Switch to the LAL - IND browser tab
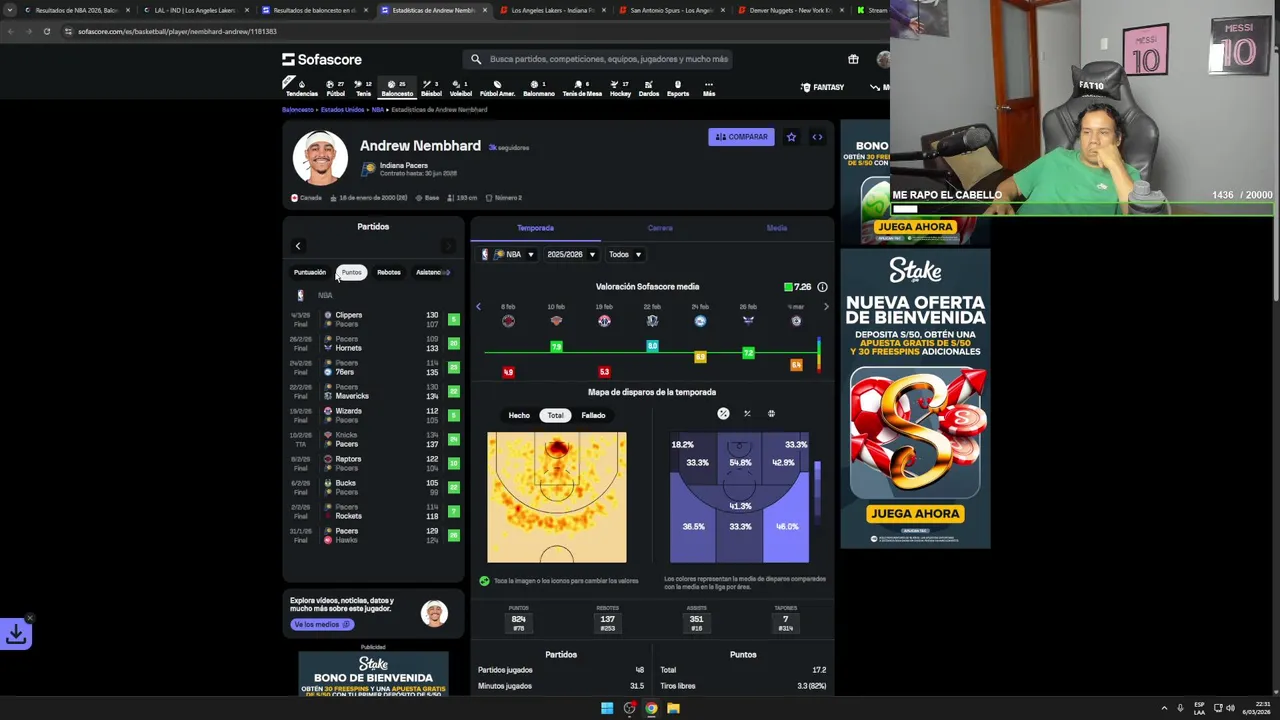Image resolution: width=1280 pixels, height=720 pixels. [x=194, y=10]
